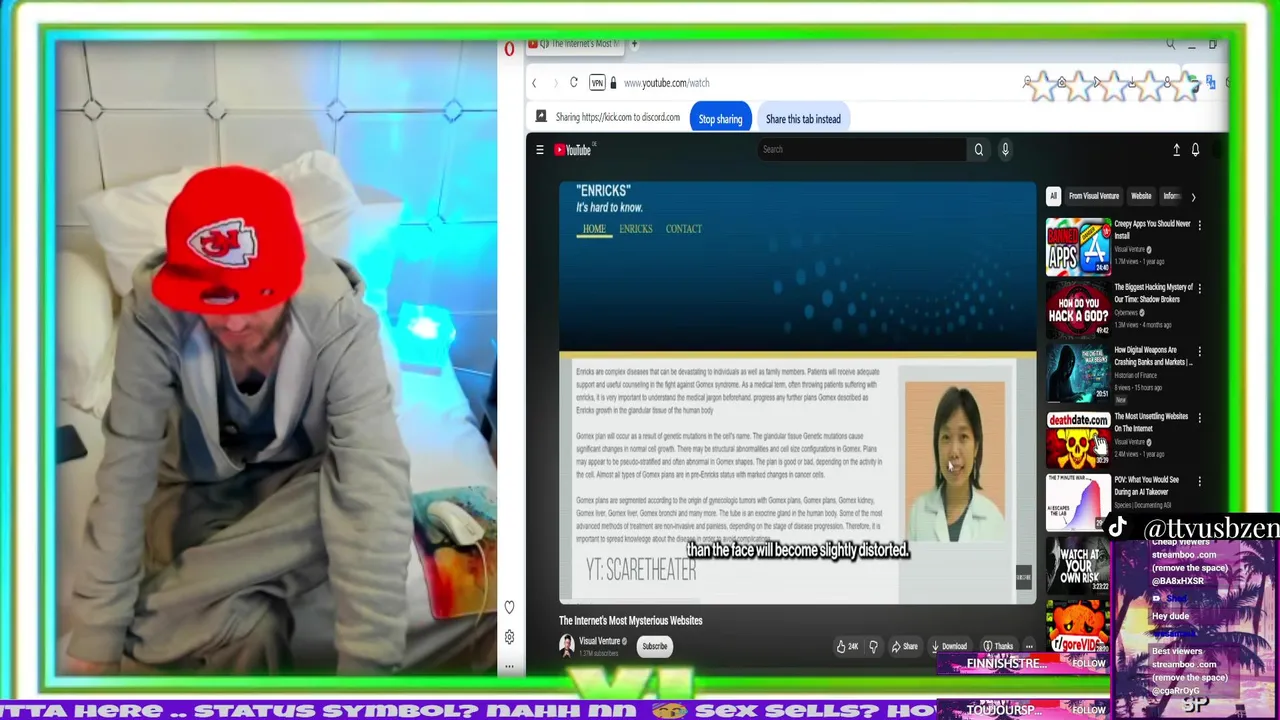Focus the youtube.com/watch address bar
This screenshot has width=1280, height=720.
pos(666,83)
